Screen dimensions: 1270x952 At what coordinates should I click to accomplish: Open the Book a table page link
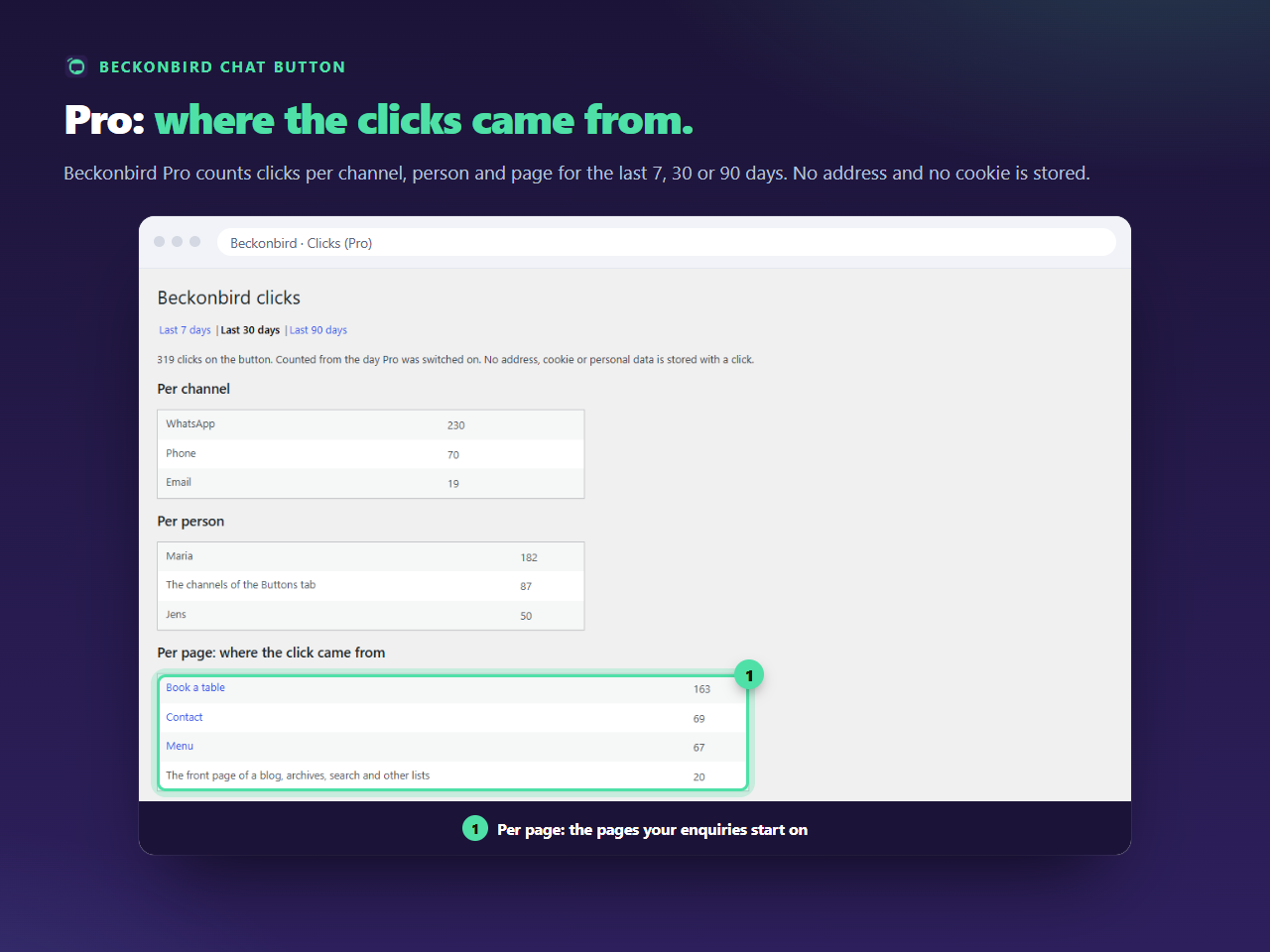195,687
